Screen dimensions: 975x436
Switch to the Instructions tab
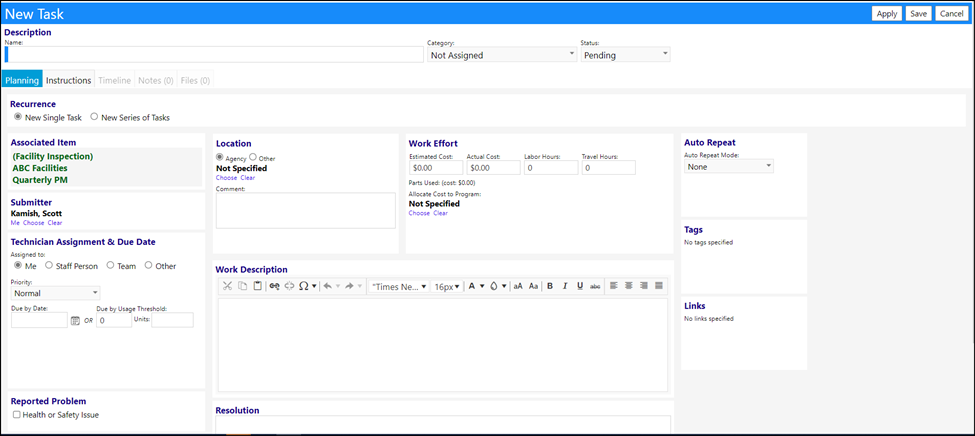tap(68, 80)
